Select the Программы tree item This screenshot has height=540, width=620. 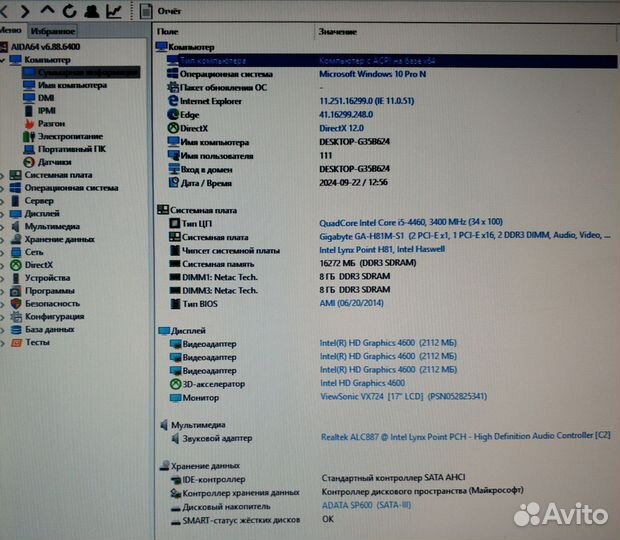(49, 291)
